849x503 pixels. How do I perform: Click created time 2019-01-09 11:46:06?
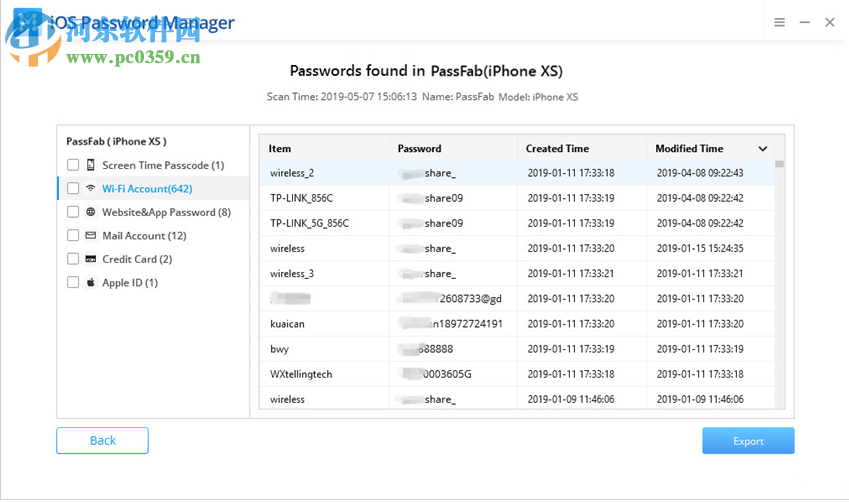(571, 399)
